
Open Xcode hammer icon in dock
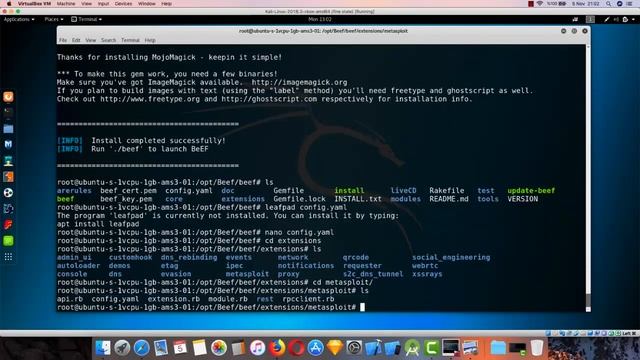(x=373, y=348)
